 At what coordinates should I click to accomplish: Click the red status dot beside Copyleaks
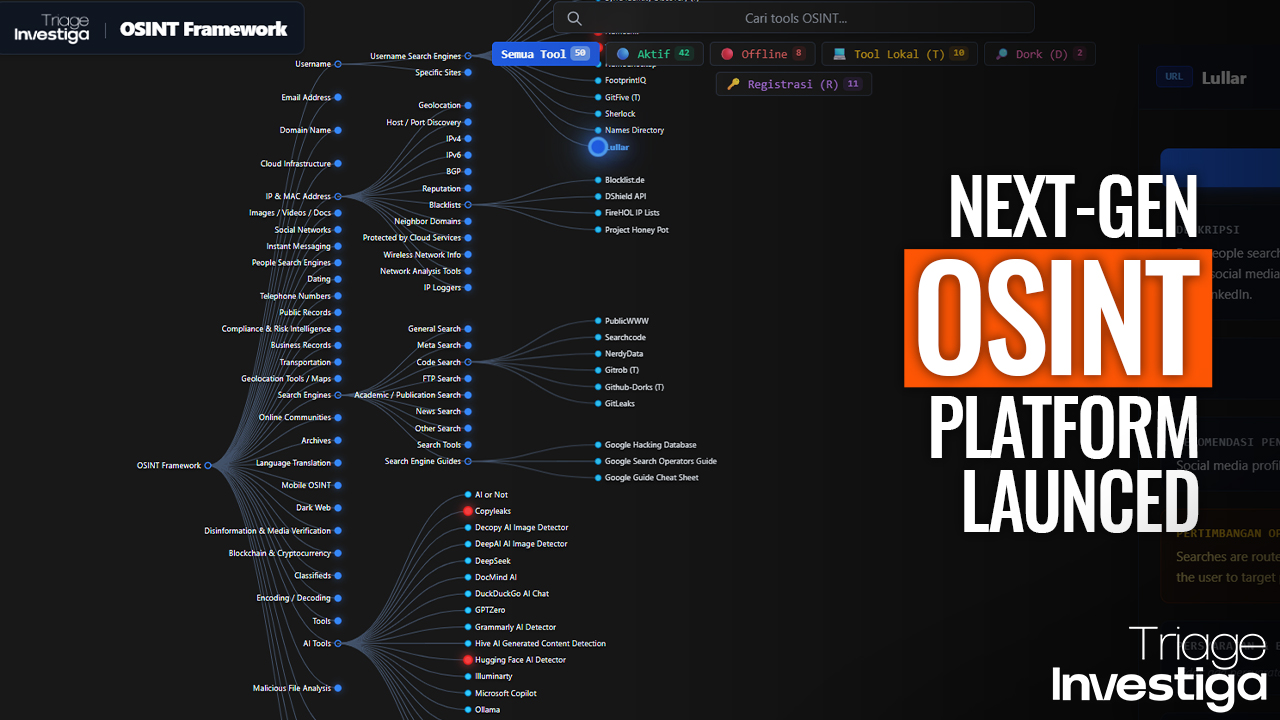coord(467,511)
